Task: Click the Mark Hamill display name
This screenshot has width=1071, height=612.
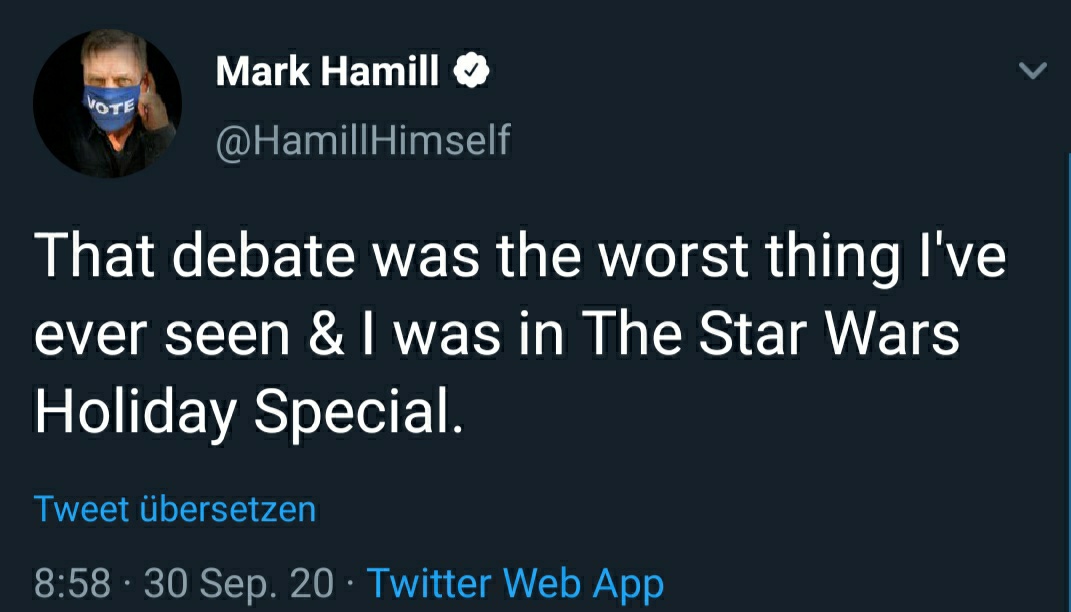Action: point(327,71)
